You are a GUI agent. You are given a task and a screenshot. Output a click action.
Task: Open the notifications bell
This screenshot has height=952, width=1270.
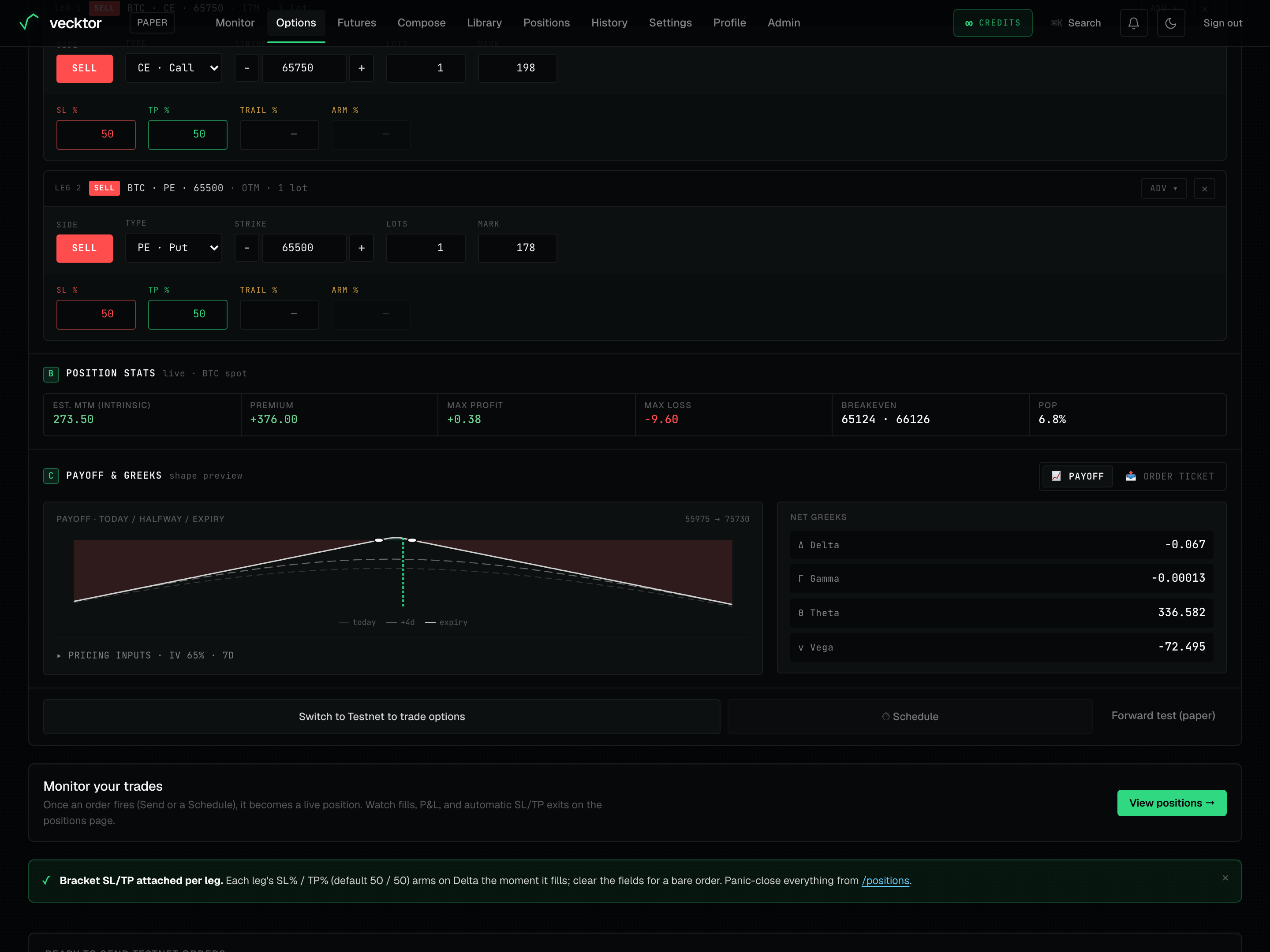[1133, 23]
